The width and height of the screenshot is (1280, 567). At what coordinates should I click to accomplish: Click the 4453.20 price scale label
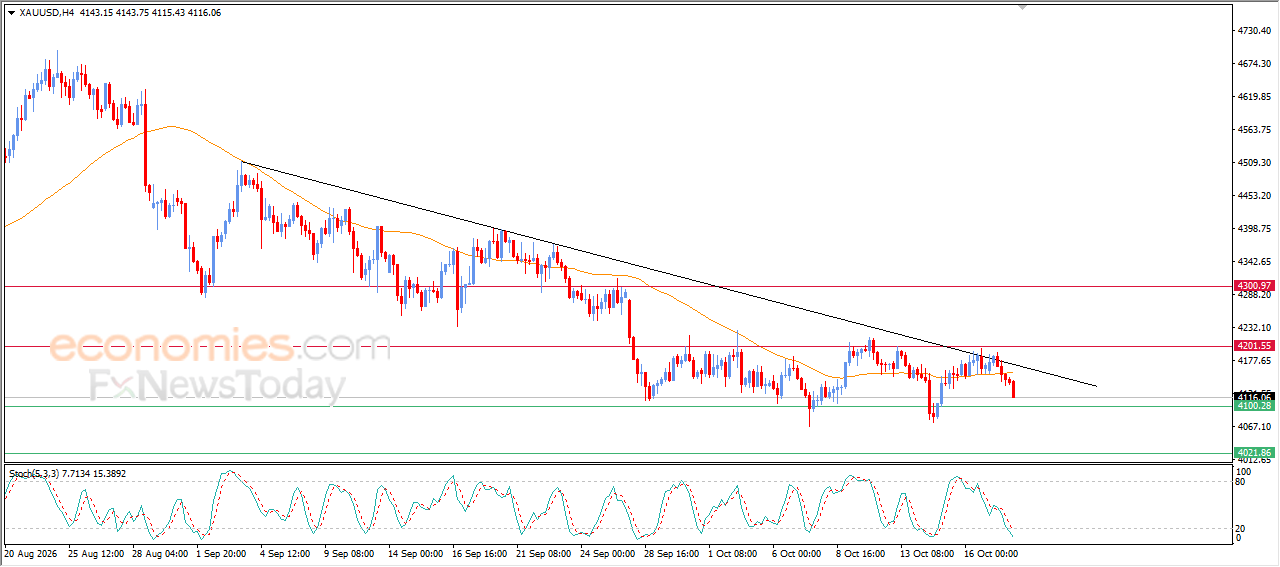(1253, 196)
